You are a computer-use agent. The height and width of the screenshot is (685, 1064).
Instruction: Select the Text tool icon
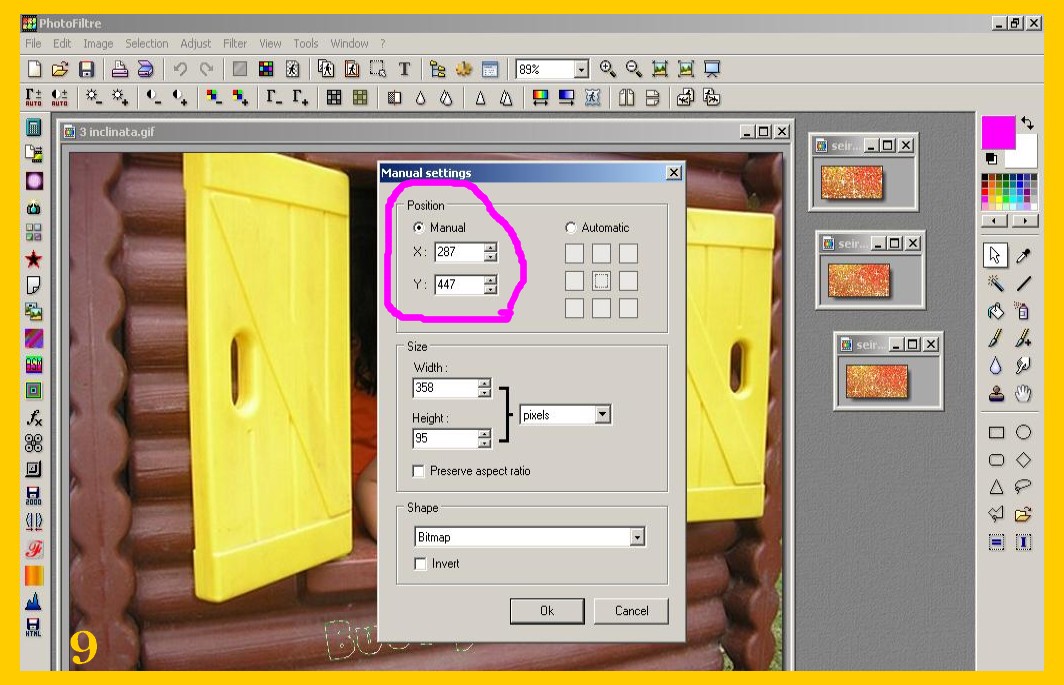(404, 69)
